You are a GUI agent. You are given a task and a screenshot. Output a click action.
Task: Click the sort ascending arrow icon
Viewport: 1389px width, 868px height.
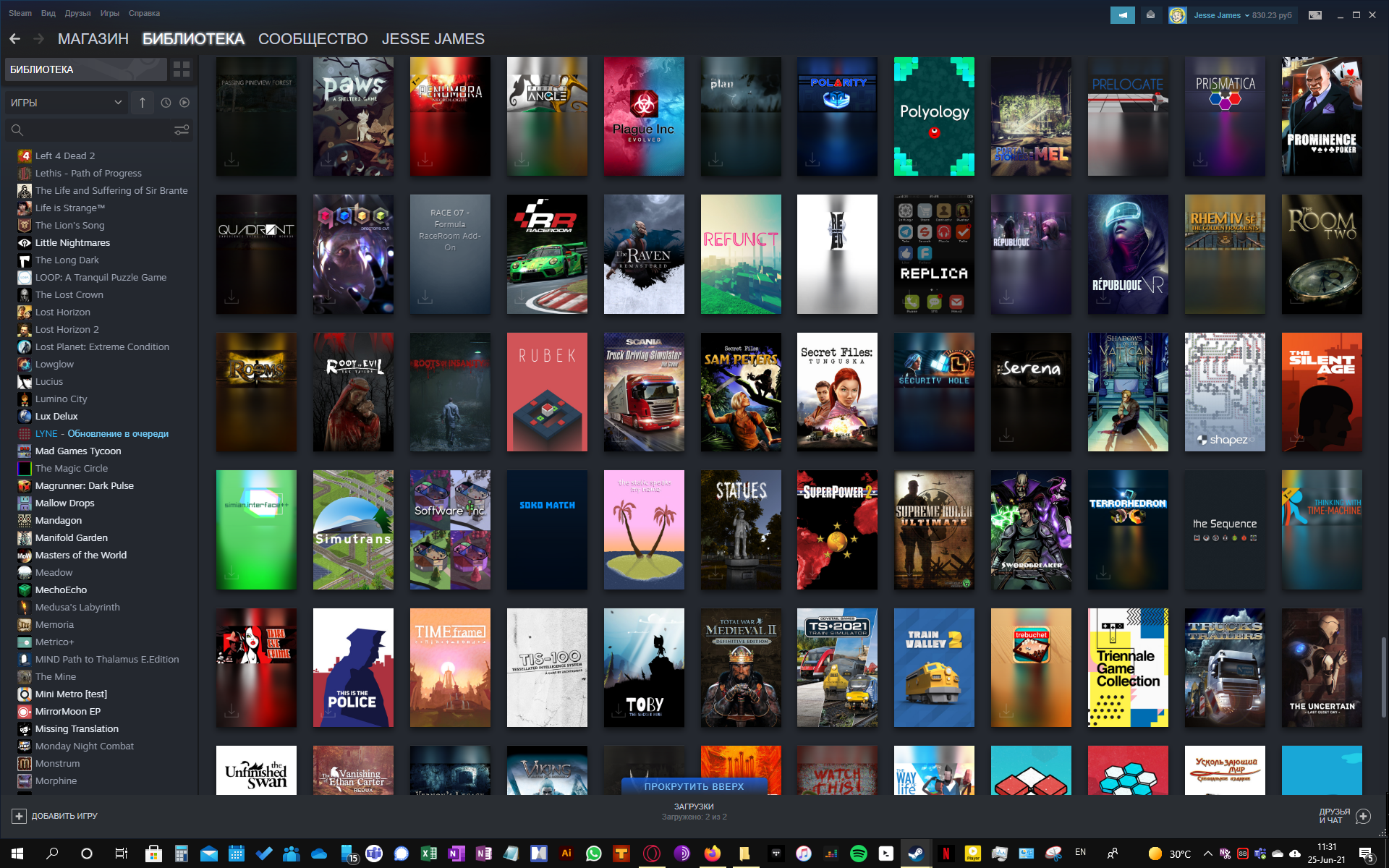tap(143, 103)
